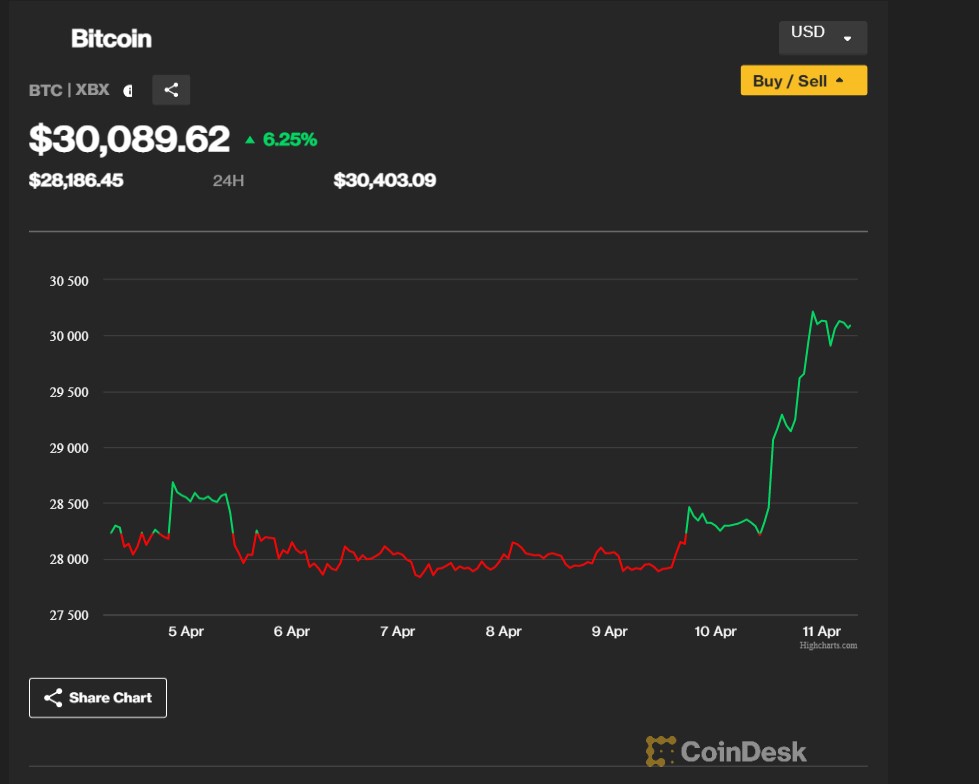The height and width of the screenshot is (784, 979).
Task: Click the 5 Apr date axis label
Action: tap(186, 631)
